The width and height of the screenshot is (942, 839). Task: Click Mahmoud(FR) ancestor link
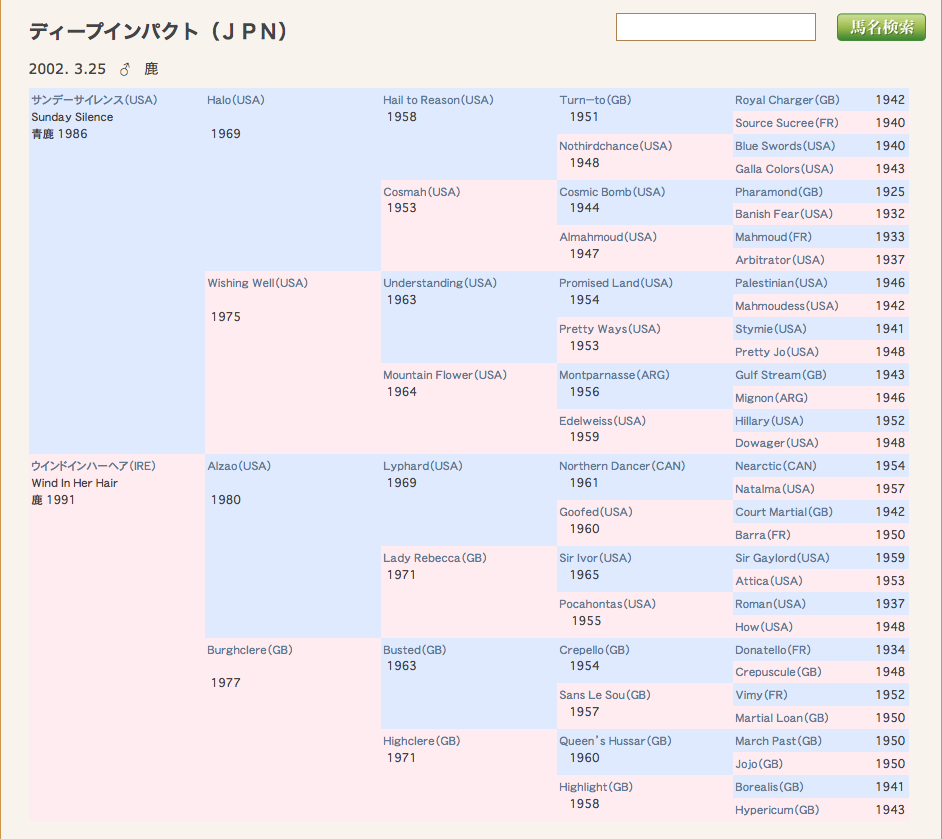[773, 237]
